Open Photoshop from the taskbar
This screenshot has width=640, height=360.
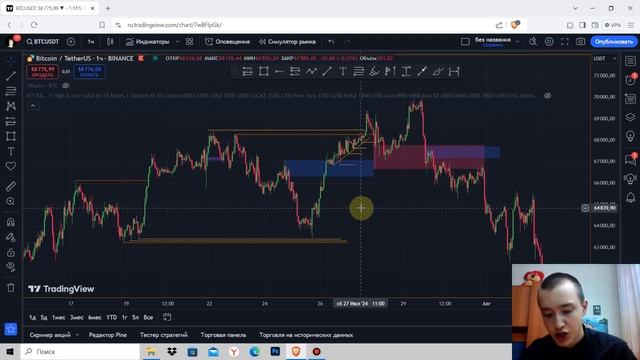275,351
